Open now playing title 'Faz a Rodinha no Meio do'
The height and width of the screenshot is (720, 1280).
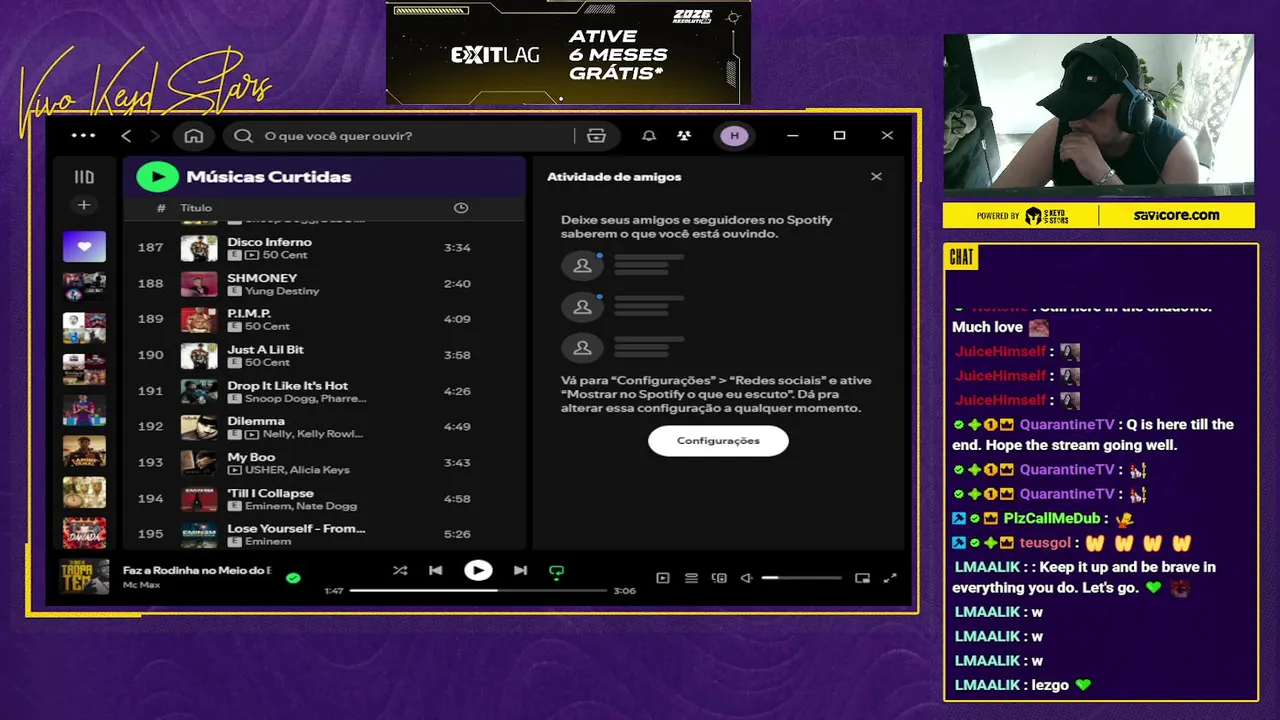pyautogui.click(x=197, y=570)
